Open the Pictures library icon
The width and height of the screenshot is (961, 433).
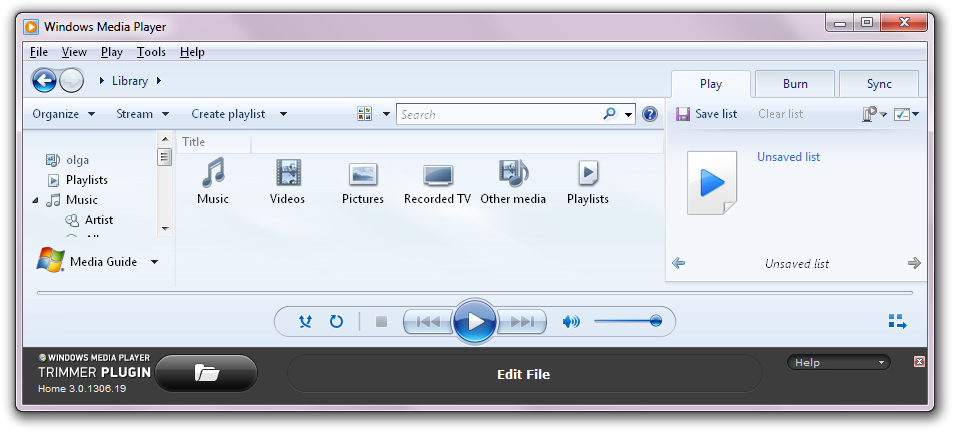pyautogui.click(x=363, y=175)
